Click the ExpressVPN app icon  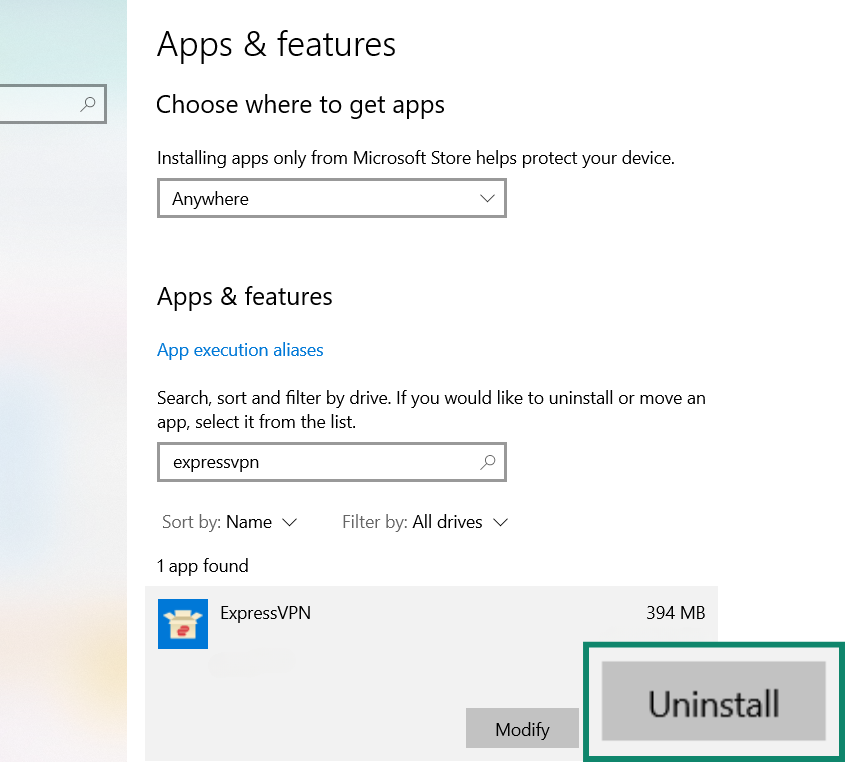[183, 624]
